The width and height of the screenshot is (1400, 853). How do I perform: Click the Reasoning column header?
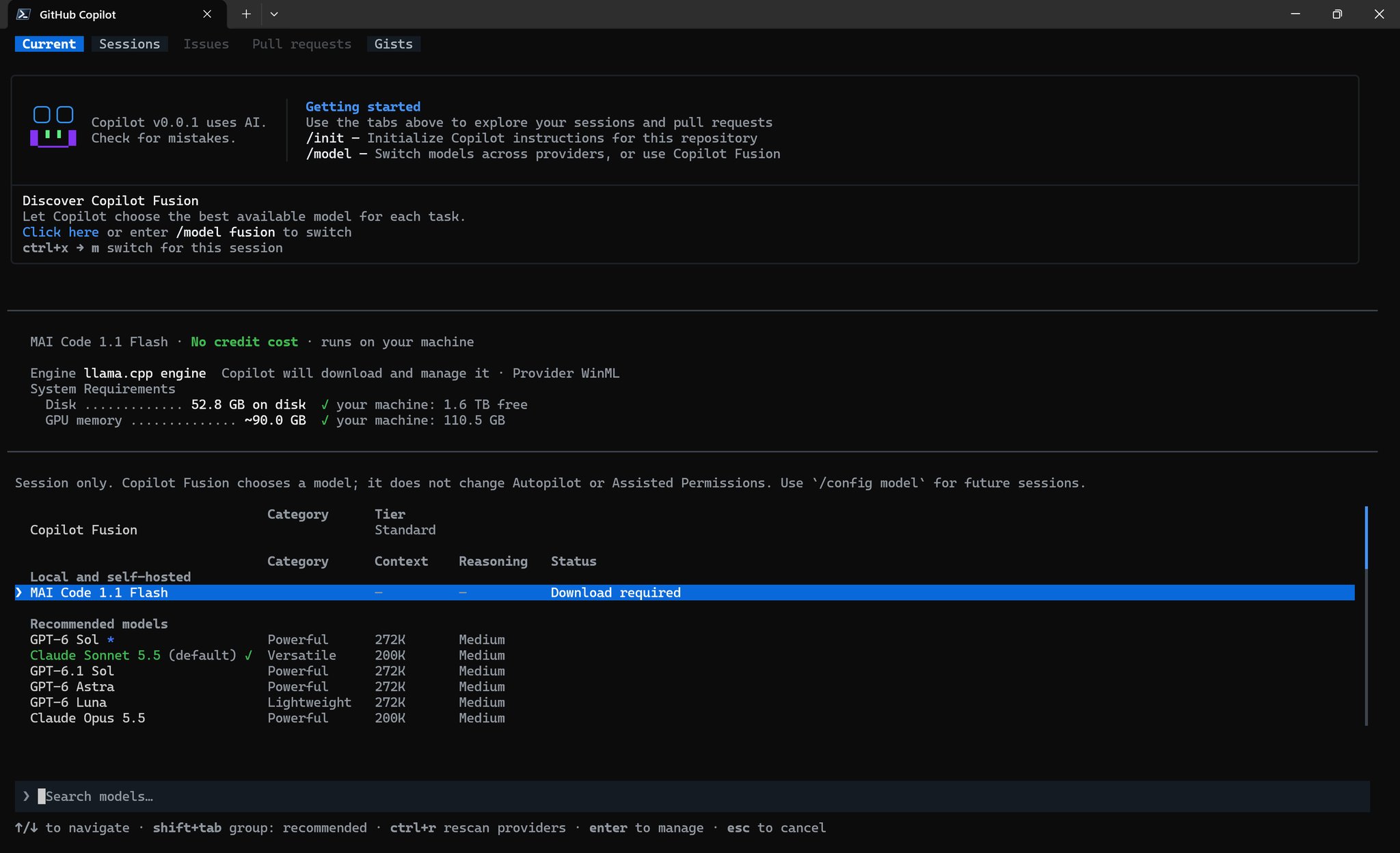click(493, 561)
